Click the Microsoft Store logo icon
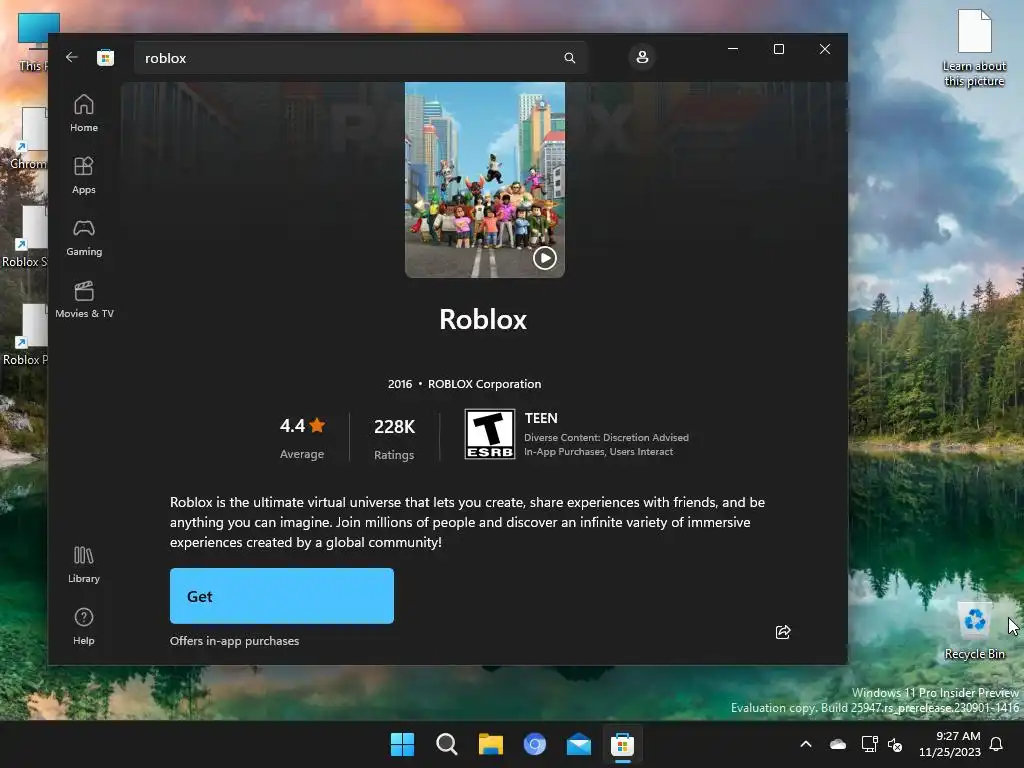 pos(105,57)
